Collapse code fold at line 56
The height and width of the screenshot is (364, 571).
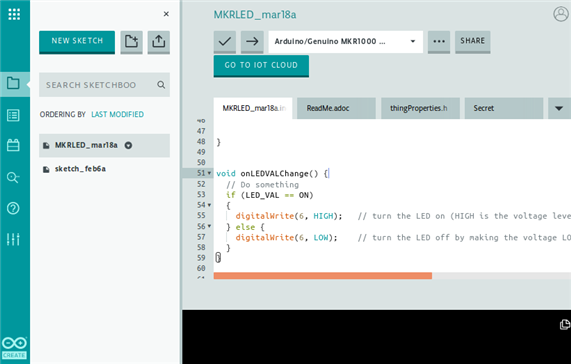coord(209,226)
